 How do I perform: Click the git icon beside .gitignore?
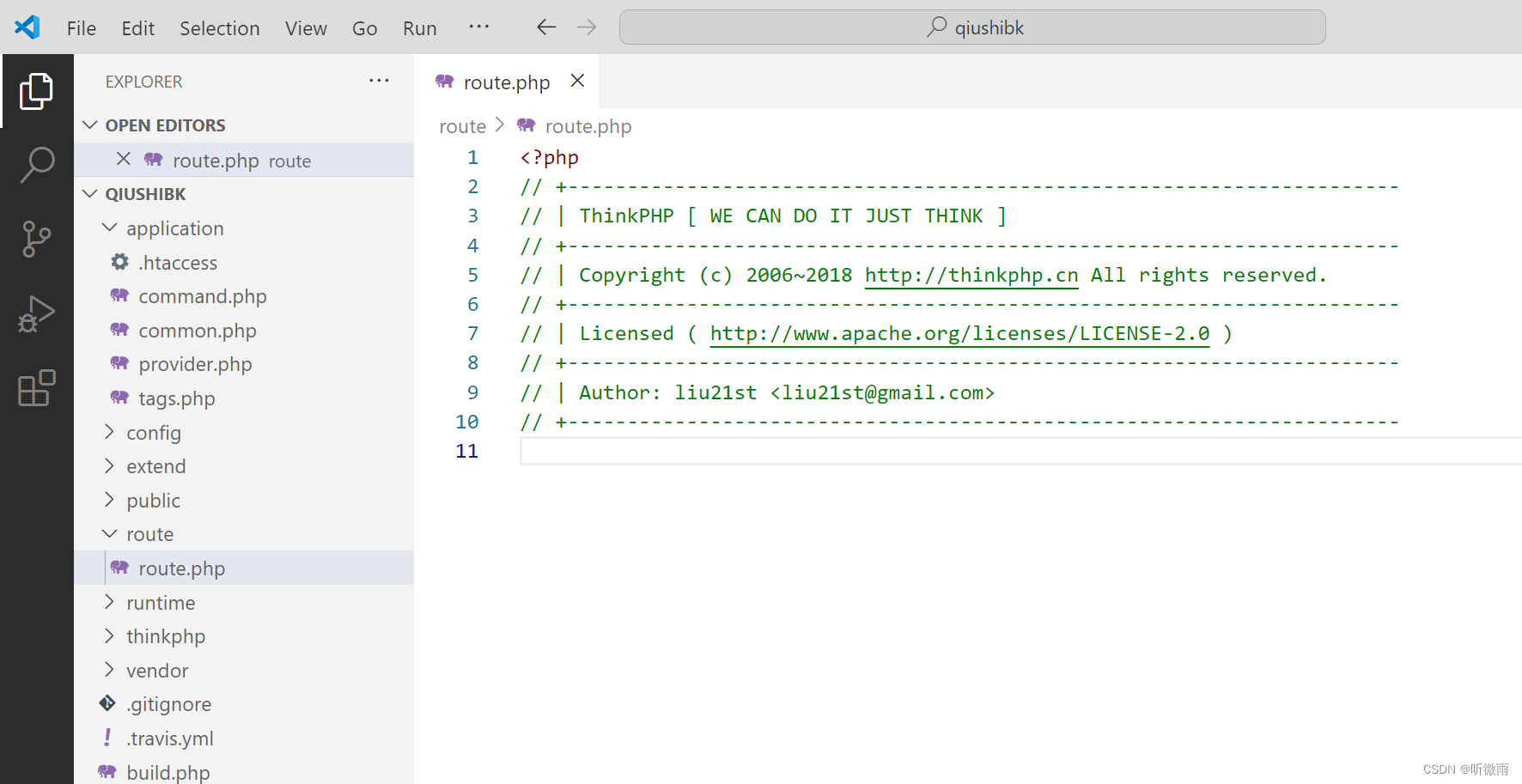pos(107,703)
